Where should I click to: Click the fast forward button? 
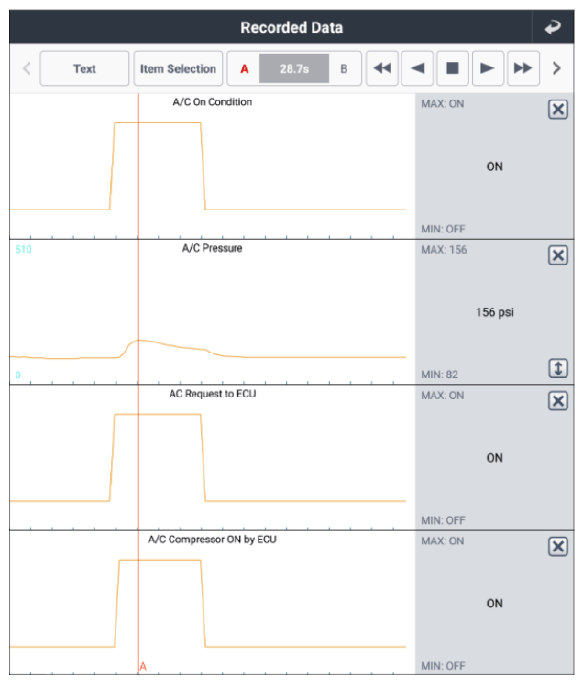pos(523,68)
